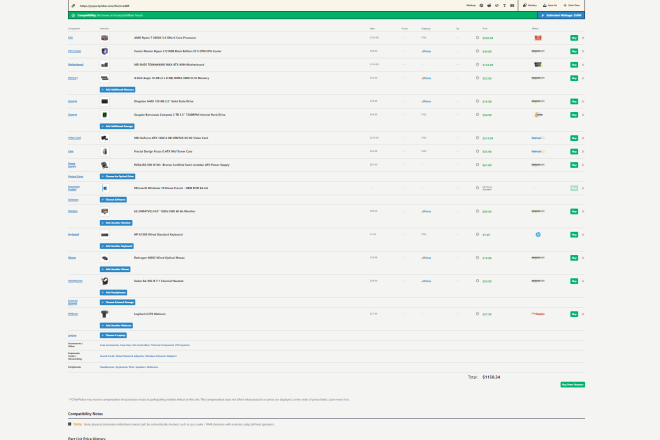The image size is (660, 440).
Task: Click the permalink chain icon beside the URL
Action: click(73, 6)
